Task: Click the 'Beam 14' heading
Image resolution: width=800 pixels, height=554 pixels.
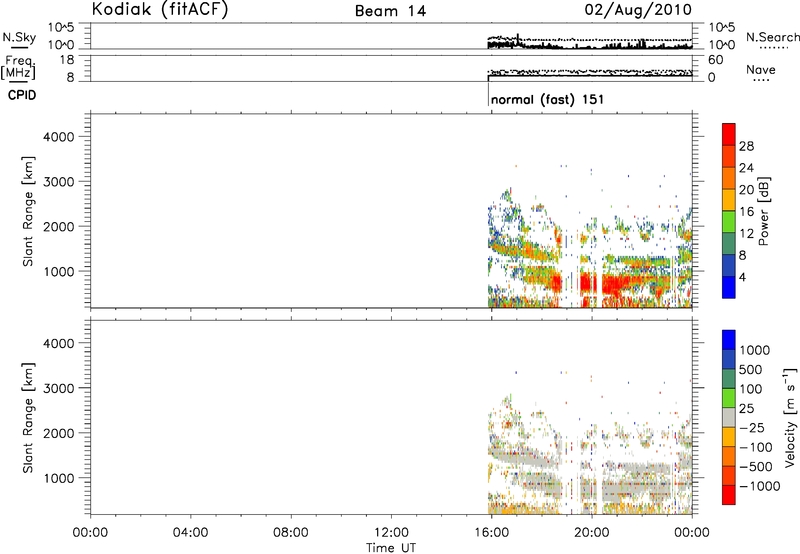Action: (390, 11)
